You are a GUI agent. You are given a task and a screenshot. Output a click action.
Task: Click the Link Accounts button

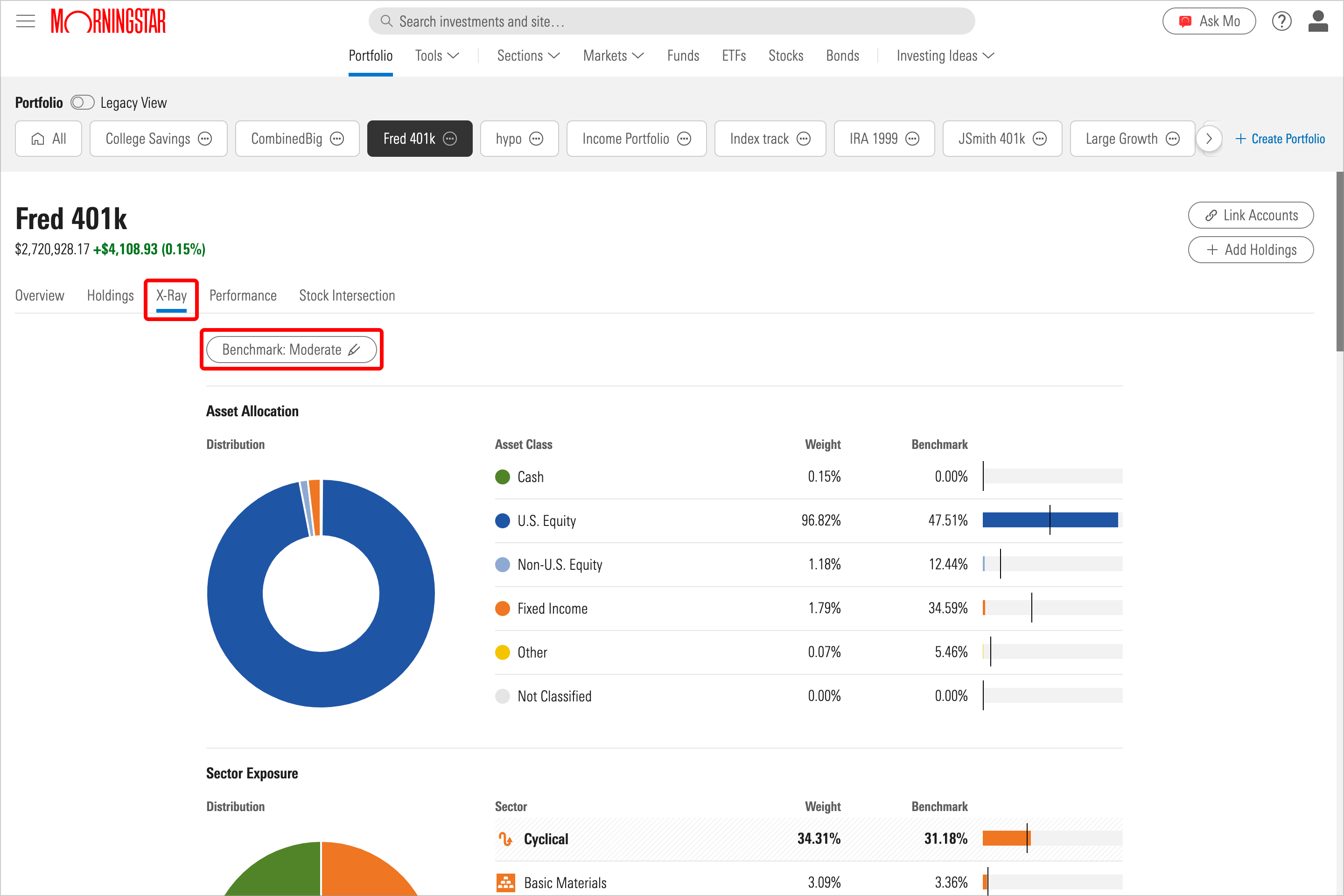1250,216
